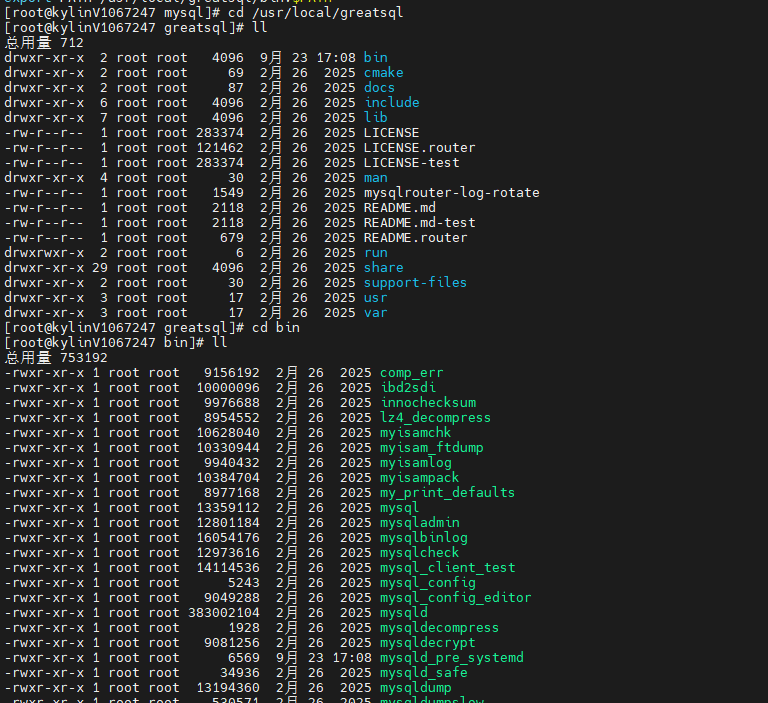768x703 pixels.
Task: Click the 'docs' directory name
Action: pyautogui.click(x=379, y=88)
